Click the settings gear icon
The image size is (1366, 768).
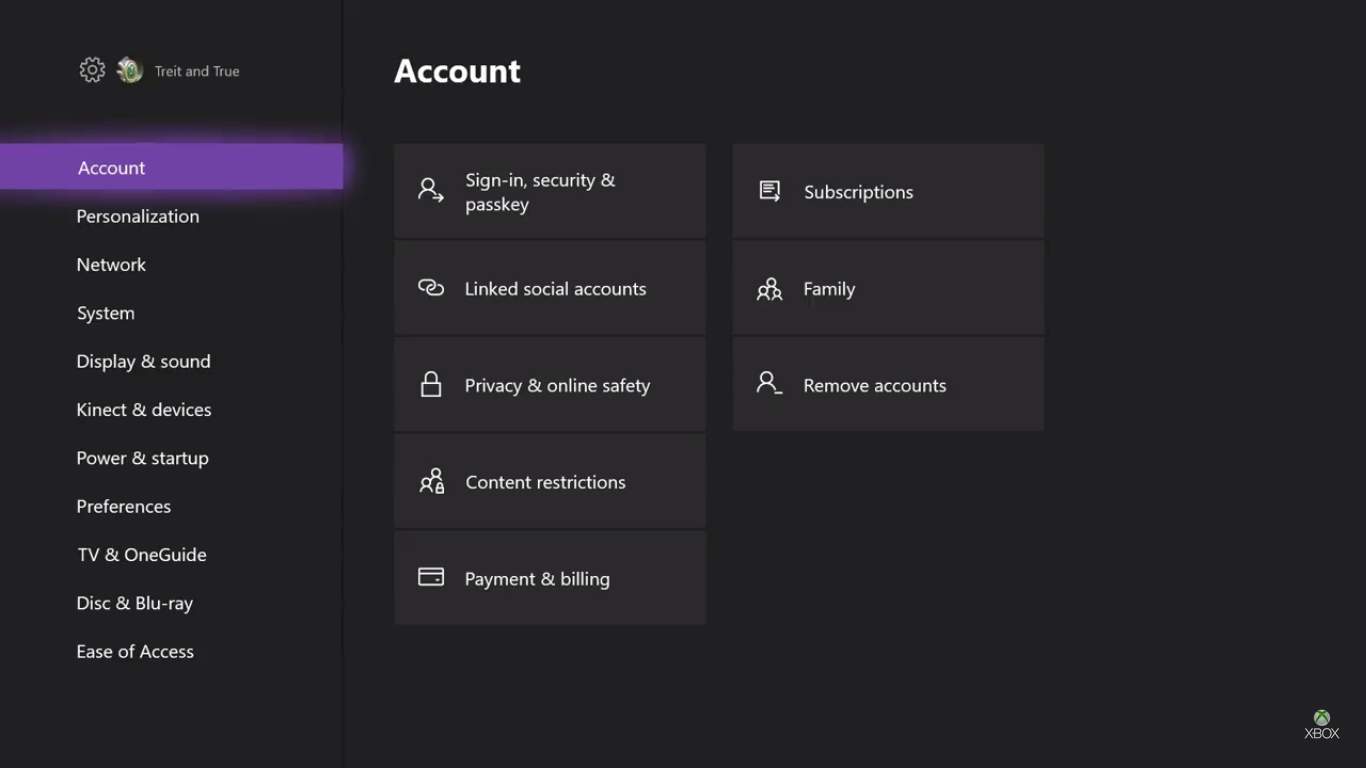(92, 70)
